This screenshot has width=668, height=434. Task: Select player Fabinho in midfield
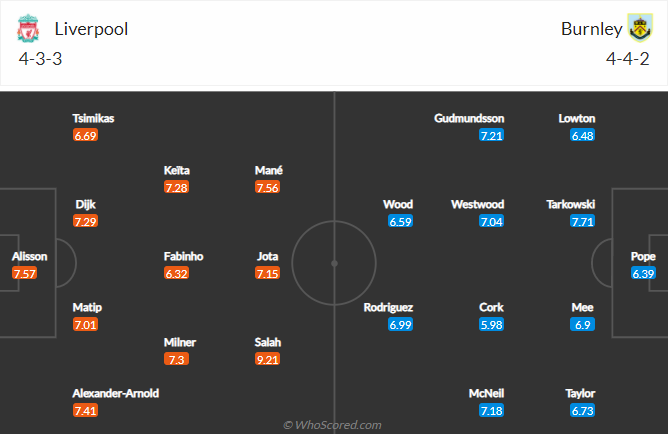pos(184,256)
